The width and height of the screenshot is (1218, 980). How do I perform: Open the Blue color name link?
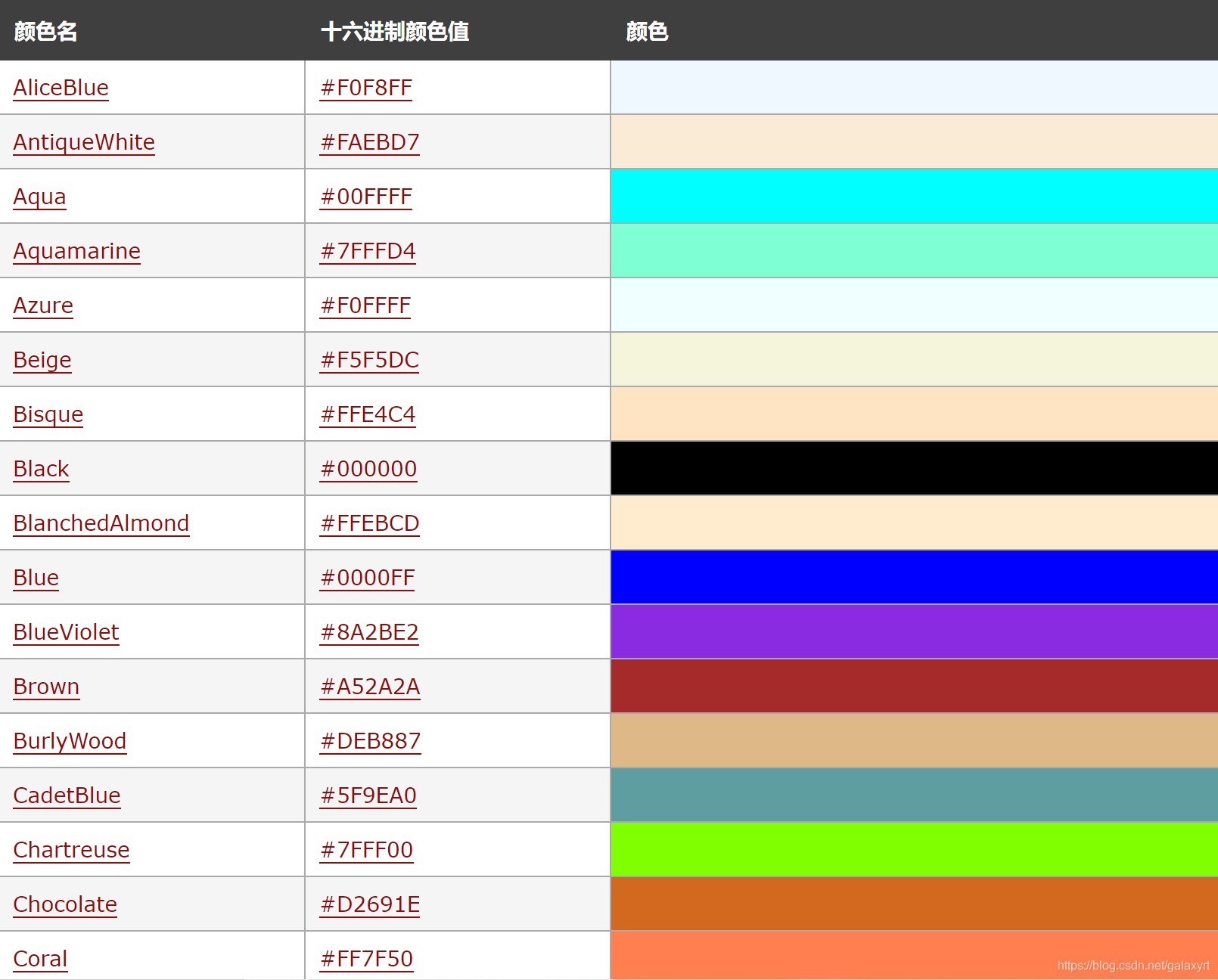pyautogui.click(x=36, y=578)
